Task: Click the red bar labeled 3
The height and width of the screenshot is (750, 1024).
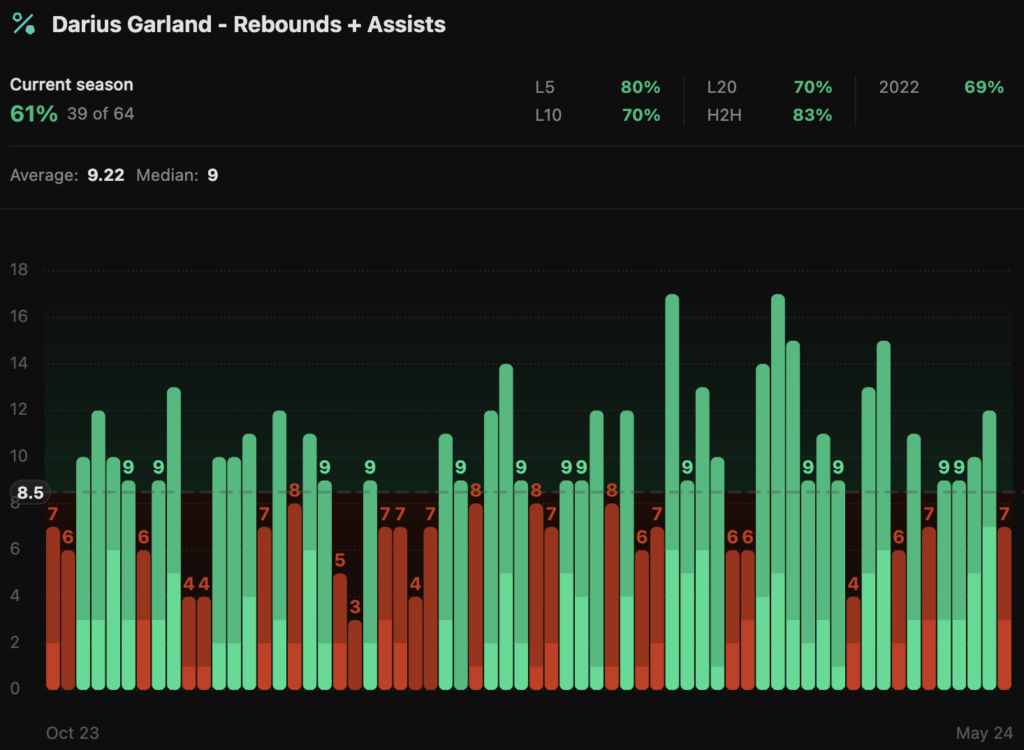Action: click(355, 655)
